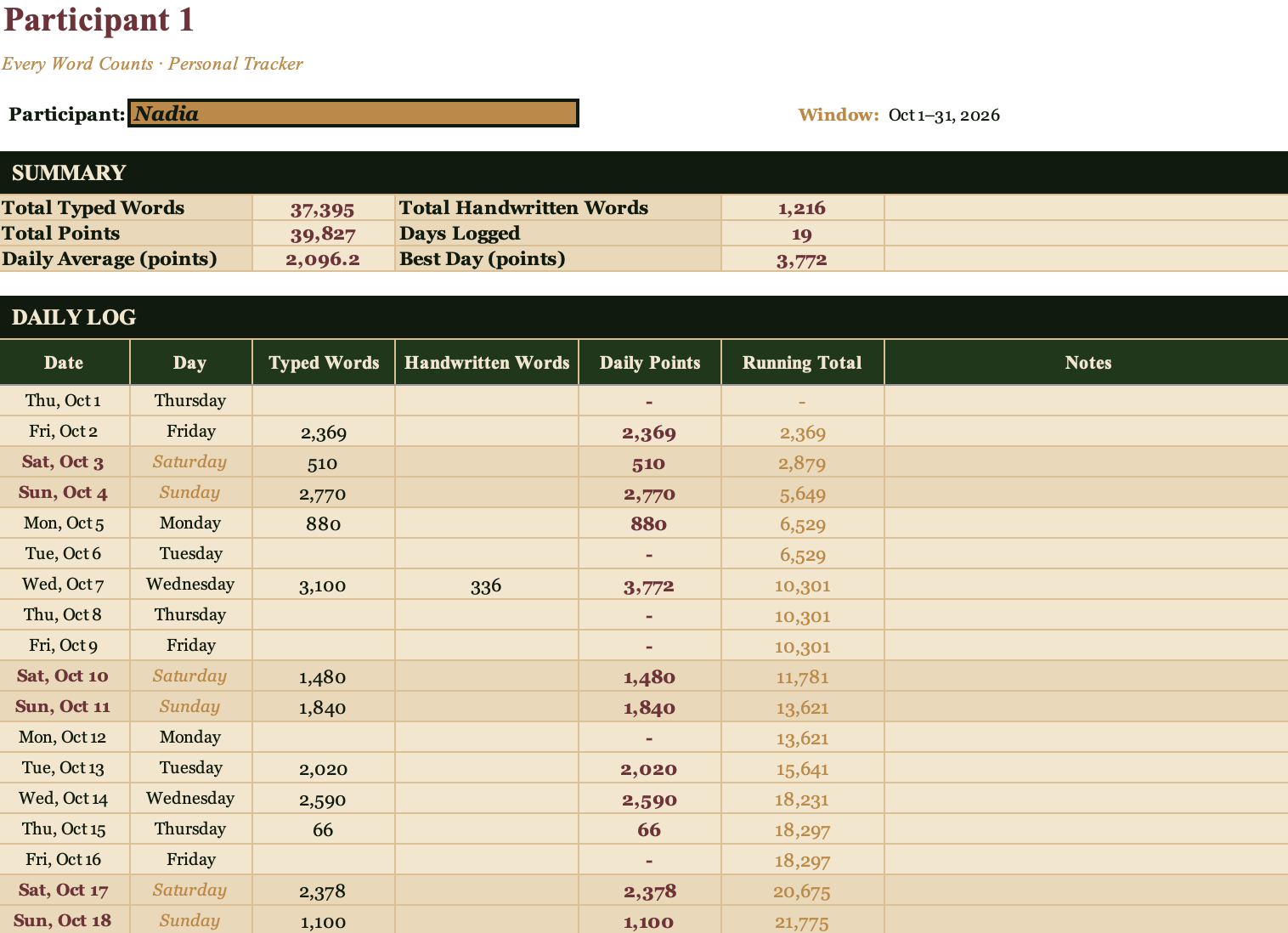Select the "Day" column header
Screen dimensions: 1288x933
click(x=190, y=363)
